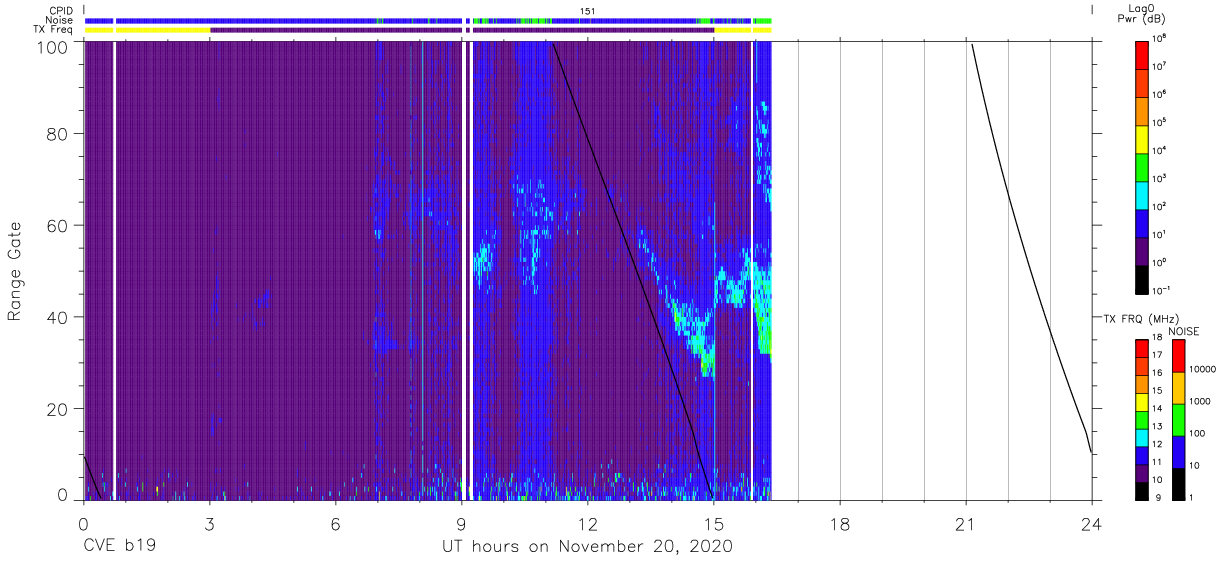Select the cyan segment of TX FRQ colorbar
The height and width of the screenshot is (567, 1228).
pyautogui.click(x=1142, y=438)
